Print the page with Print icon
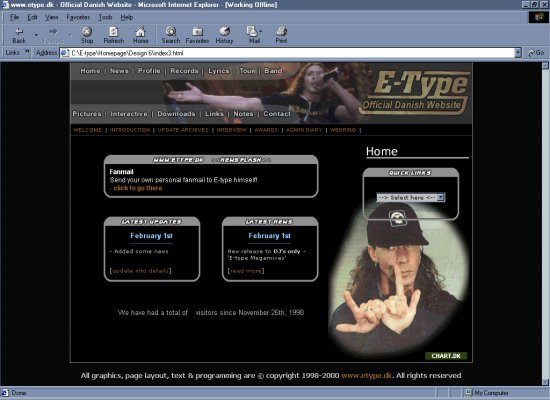The height and width of the screenshot is (400, 550). point(281,35)
